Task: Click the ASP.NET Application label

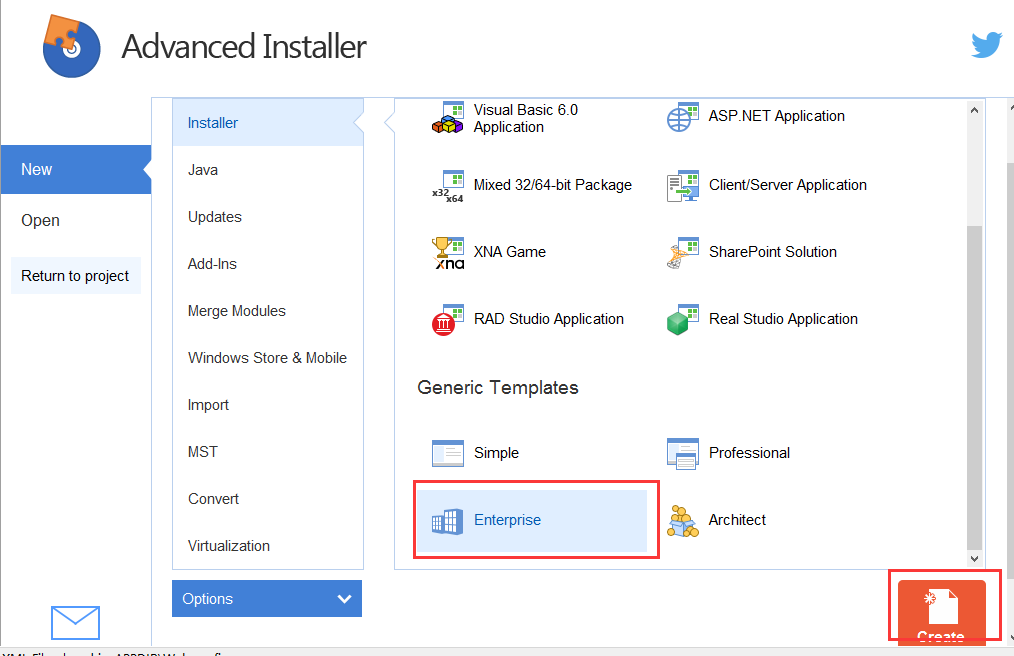Action: point(777,116)
